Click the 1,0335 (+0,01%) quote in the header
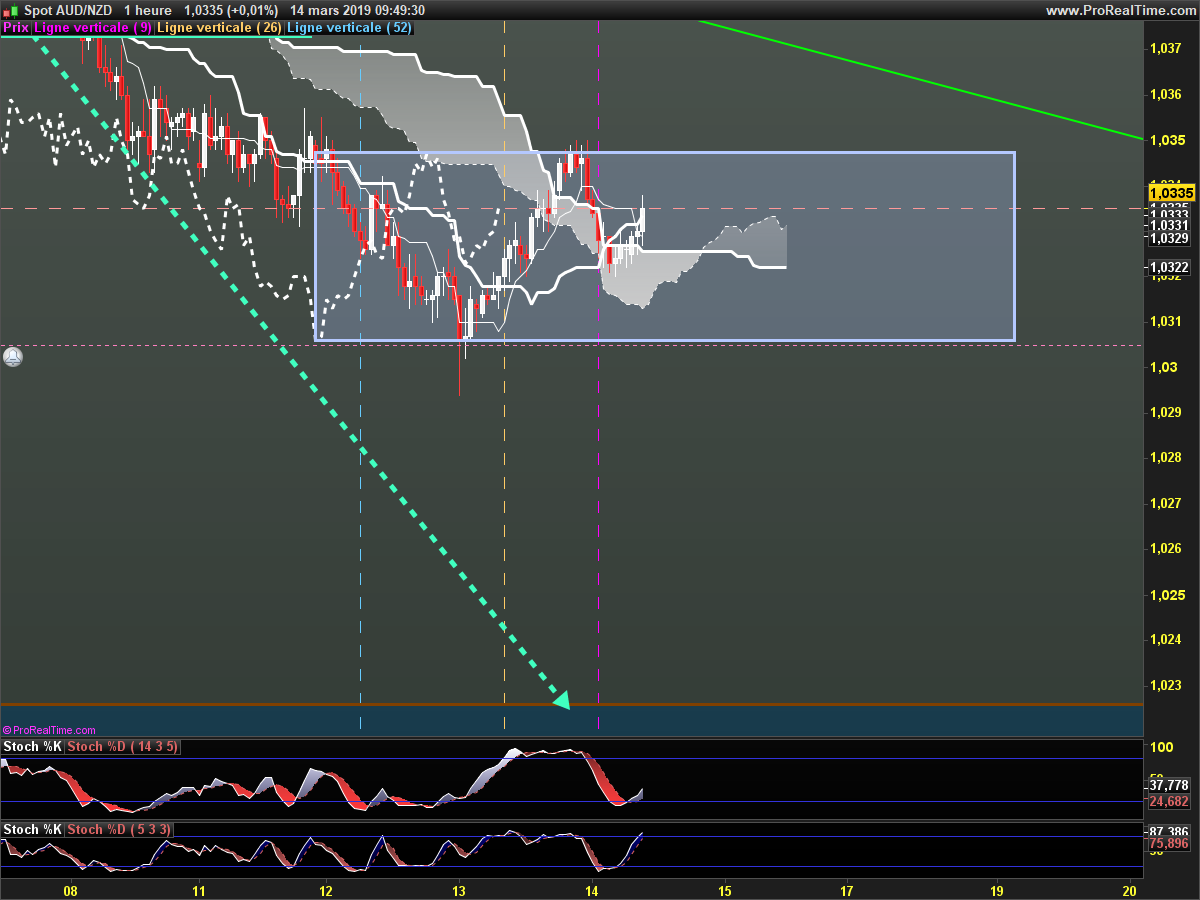 pos(231,10)
